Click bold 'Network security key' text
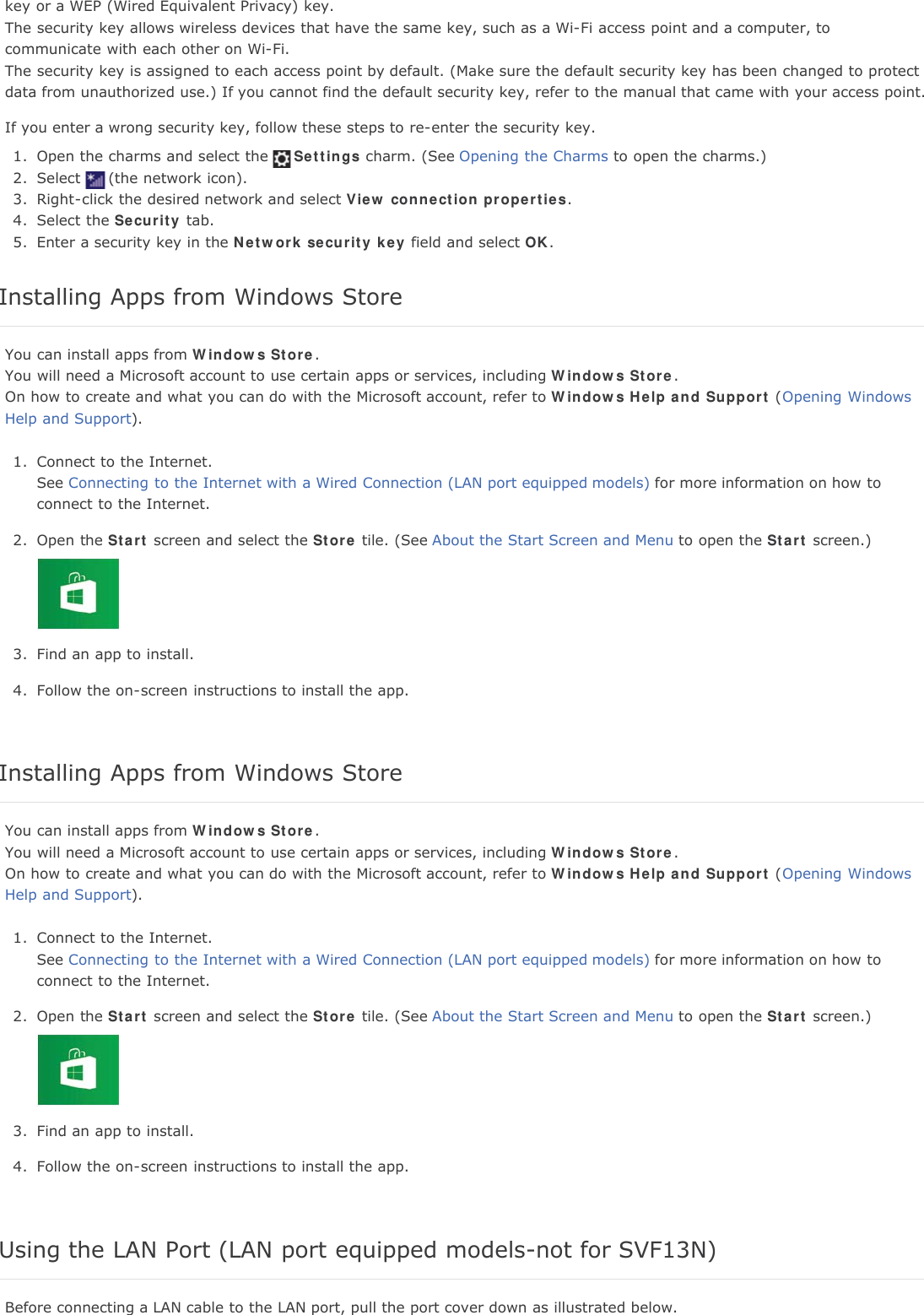 319,242
